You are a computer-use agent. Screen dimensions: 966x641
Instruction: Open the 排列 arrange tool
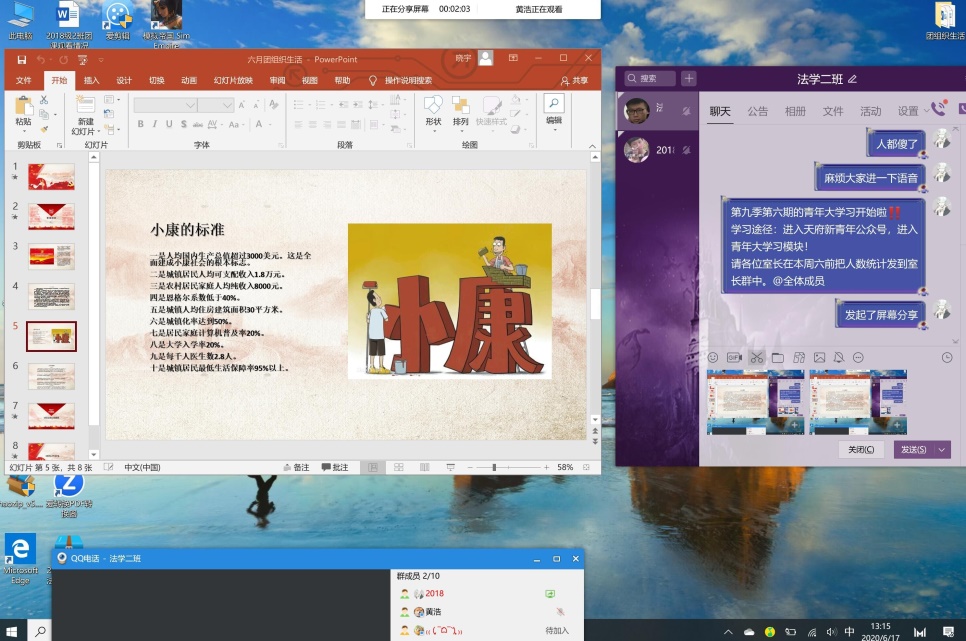[x=460, y=111]
